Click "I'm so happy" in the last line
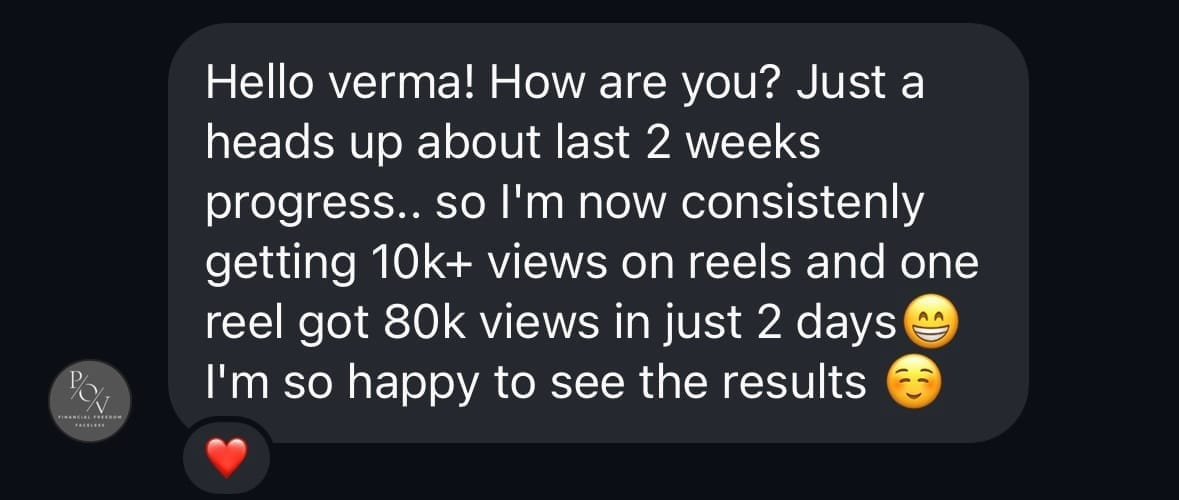Screen dimensions: 1179x500 [325, 383]
